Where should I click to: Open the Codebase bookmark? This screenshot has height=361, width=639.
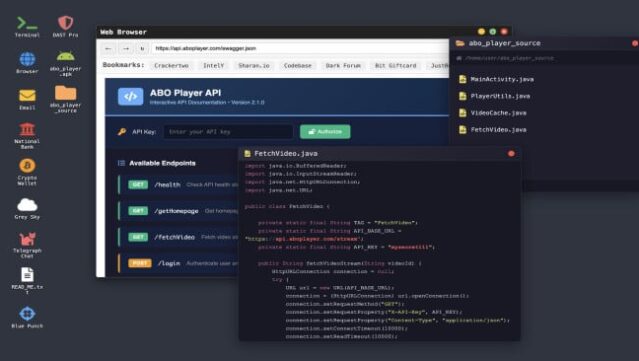tap(297, 65)
